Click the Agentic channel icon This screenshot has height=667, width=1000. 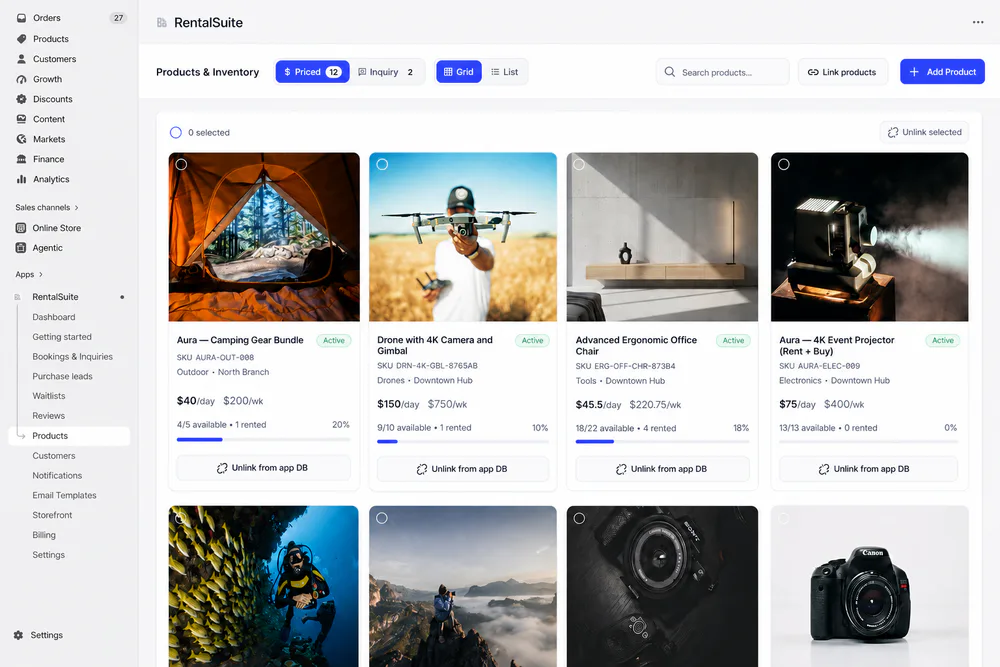click(x=20, y=248)
